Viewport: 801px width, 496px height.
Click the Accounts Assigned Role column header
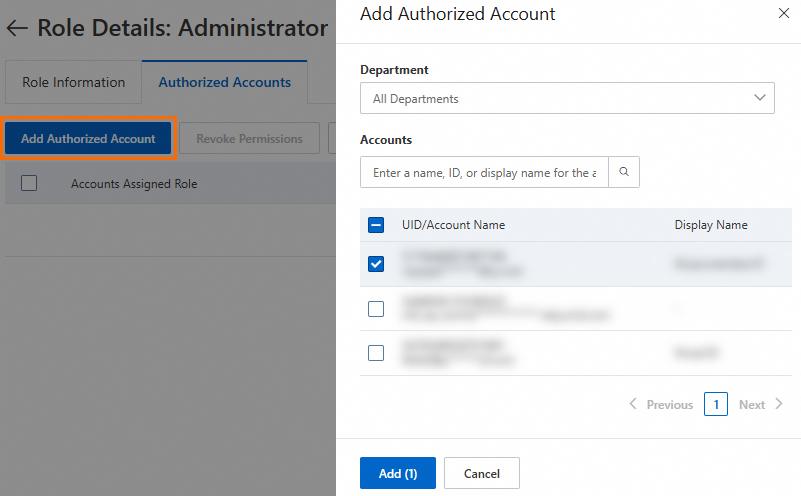134,184
